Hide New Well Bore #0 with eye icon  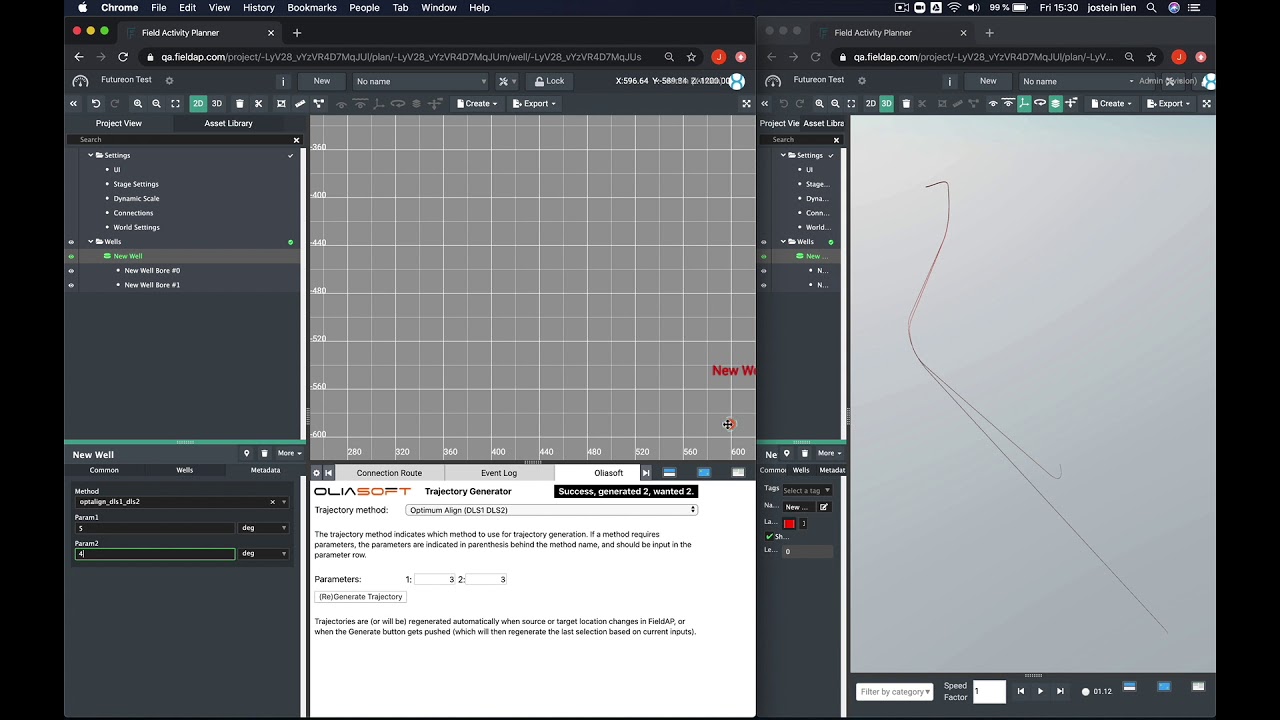pyautogui.click(x=71, y=271)
